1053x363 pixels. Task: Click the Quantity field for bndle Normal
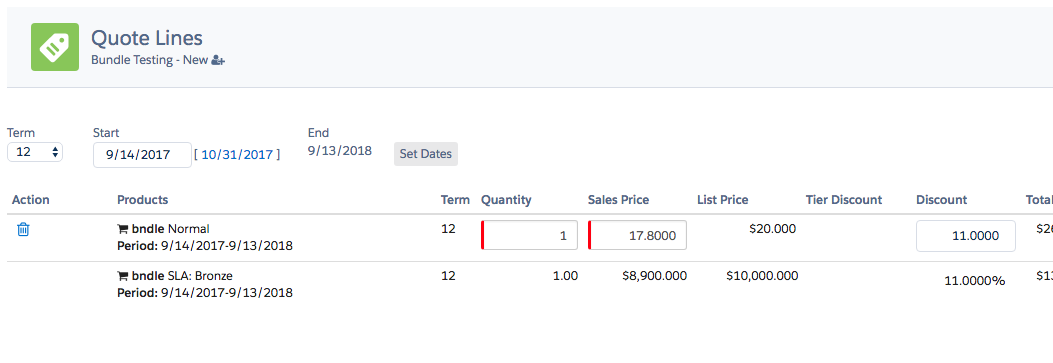point(529,236)
